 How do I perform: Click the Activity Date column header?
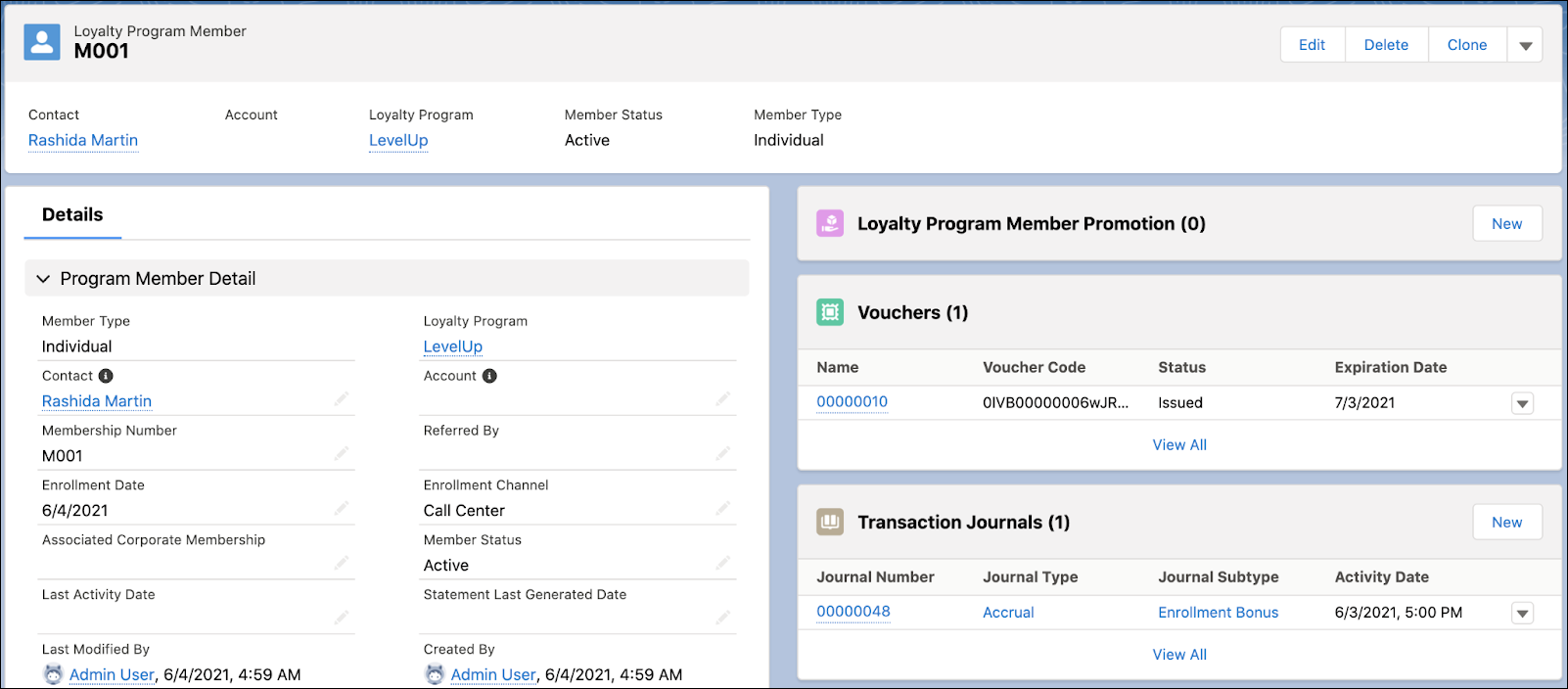tap(1381, 577)
